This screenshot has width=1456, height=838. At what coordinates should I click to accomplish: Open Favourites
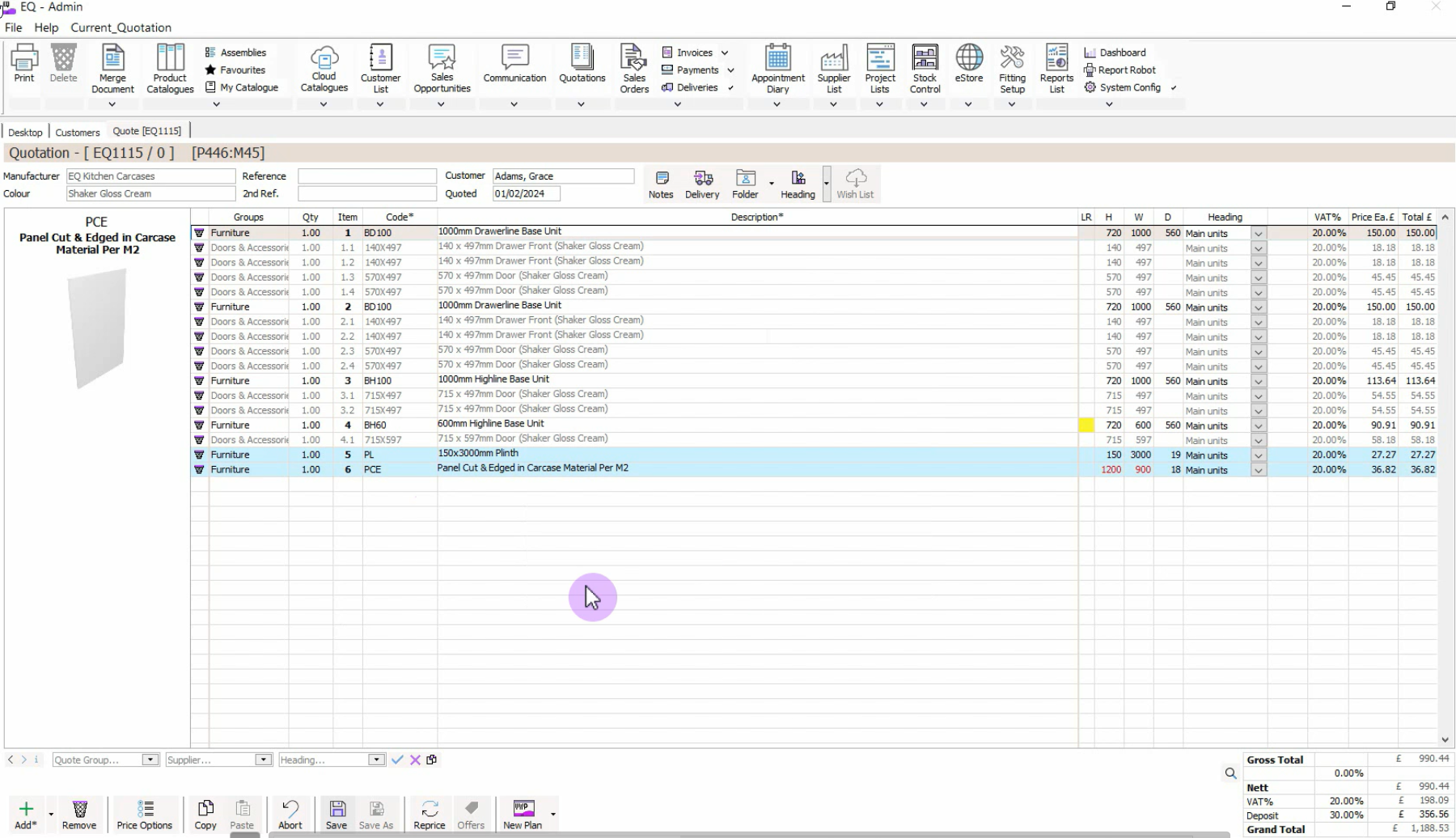[x=235, y=70]
